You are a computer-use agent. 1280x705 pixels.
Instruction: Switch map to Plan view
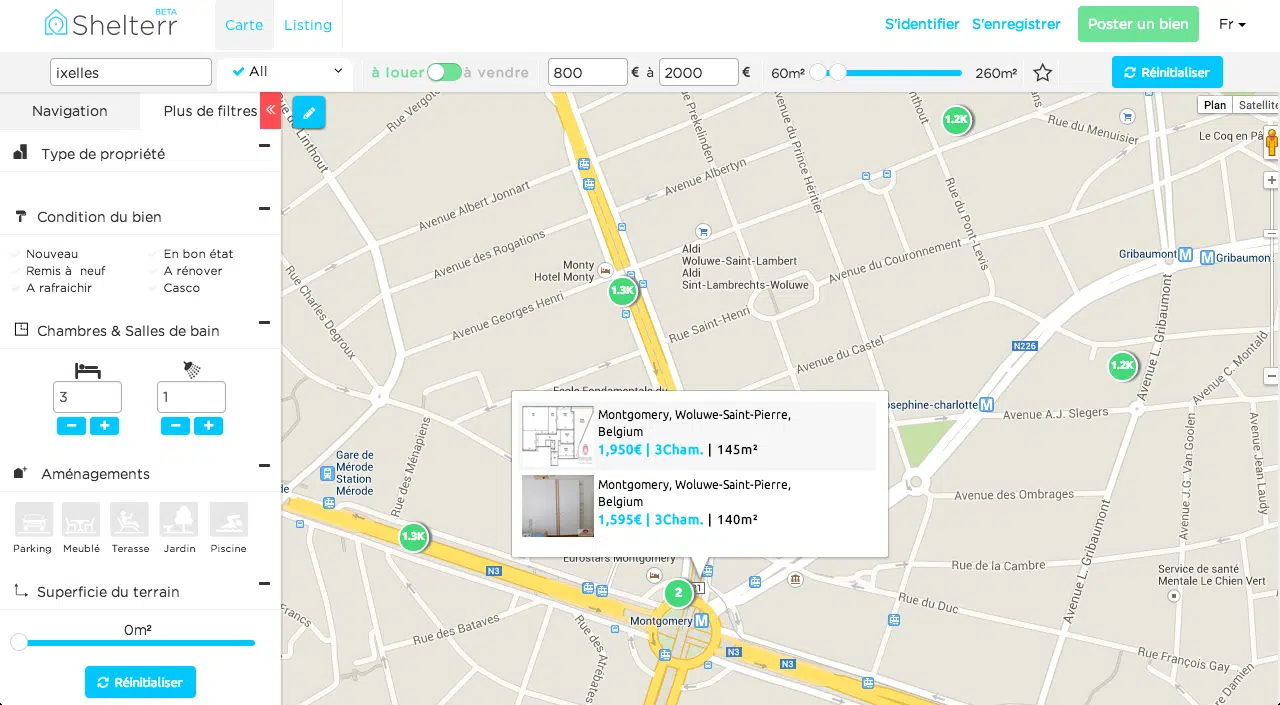[x=1215, y=105]
